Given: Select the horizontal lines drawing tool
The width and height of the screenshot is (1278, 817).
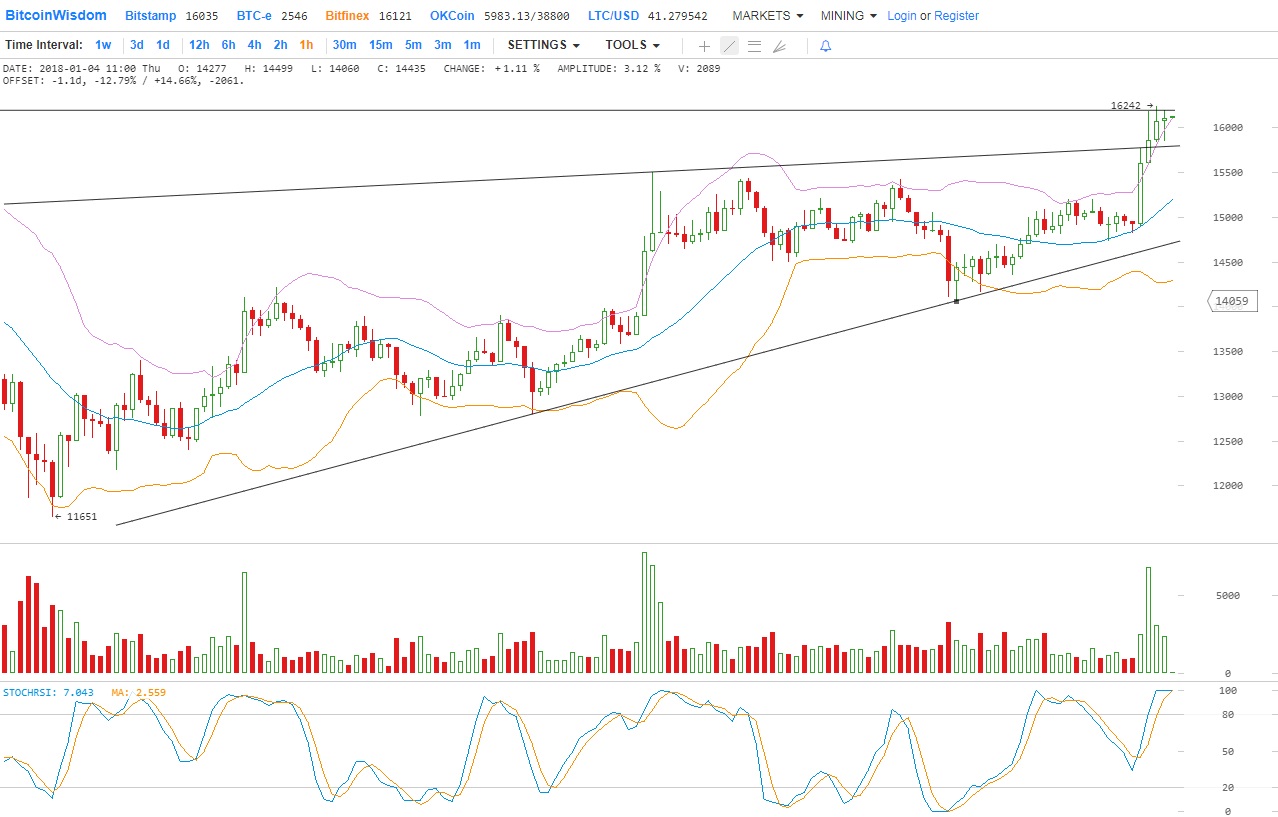Looking at the screenshot, I should pos(754,46).
